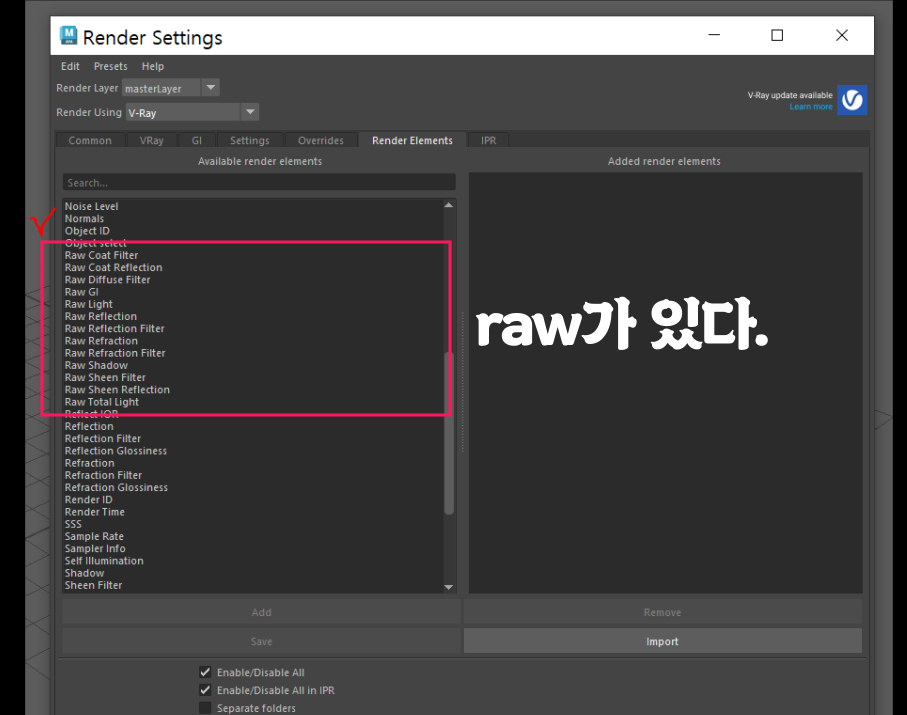Select Raw Reflection element

[x=101, y=316]
